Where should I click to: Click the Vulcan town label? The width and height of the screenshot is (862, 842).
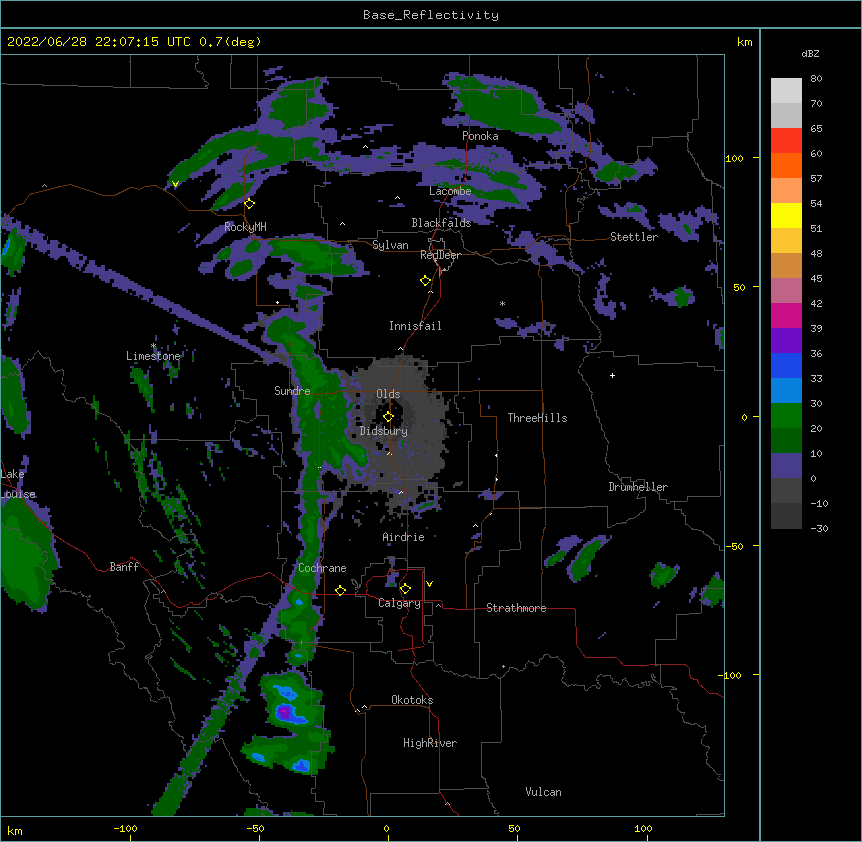(543, 792)
